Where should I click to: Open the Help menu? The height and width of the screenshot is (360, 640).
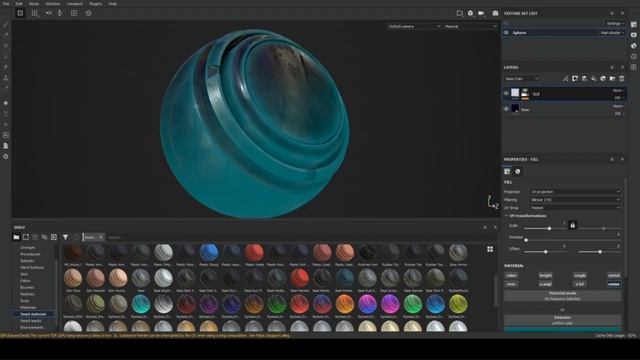(x=113, y=4)
